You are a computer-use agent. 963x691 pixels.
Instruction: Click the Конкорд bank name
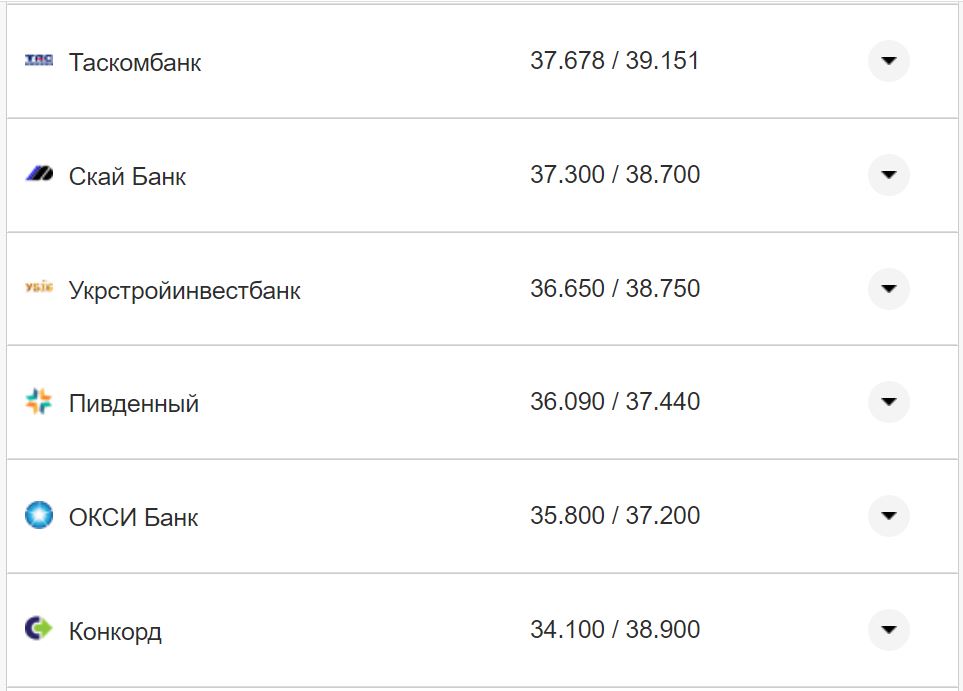point(113,629)
